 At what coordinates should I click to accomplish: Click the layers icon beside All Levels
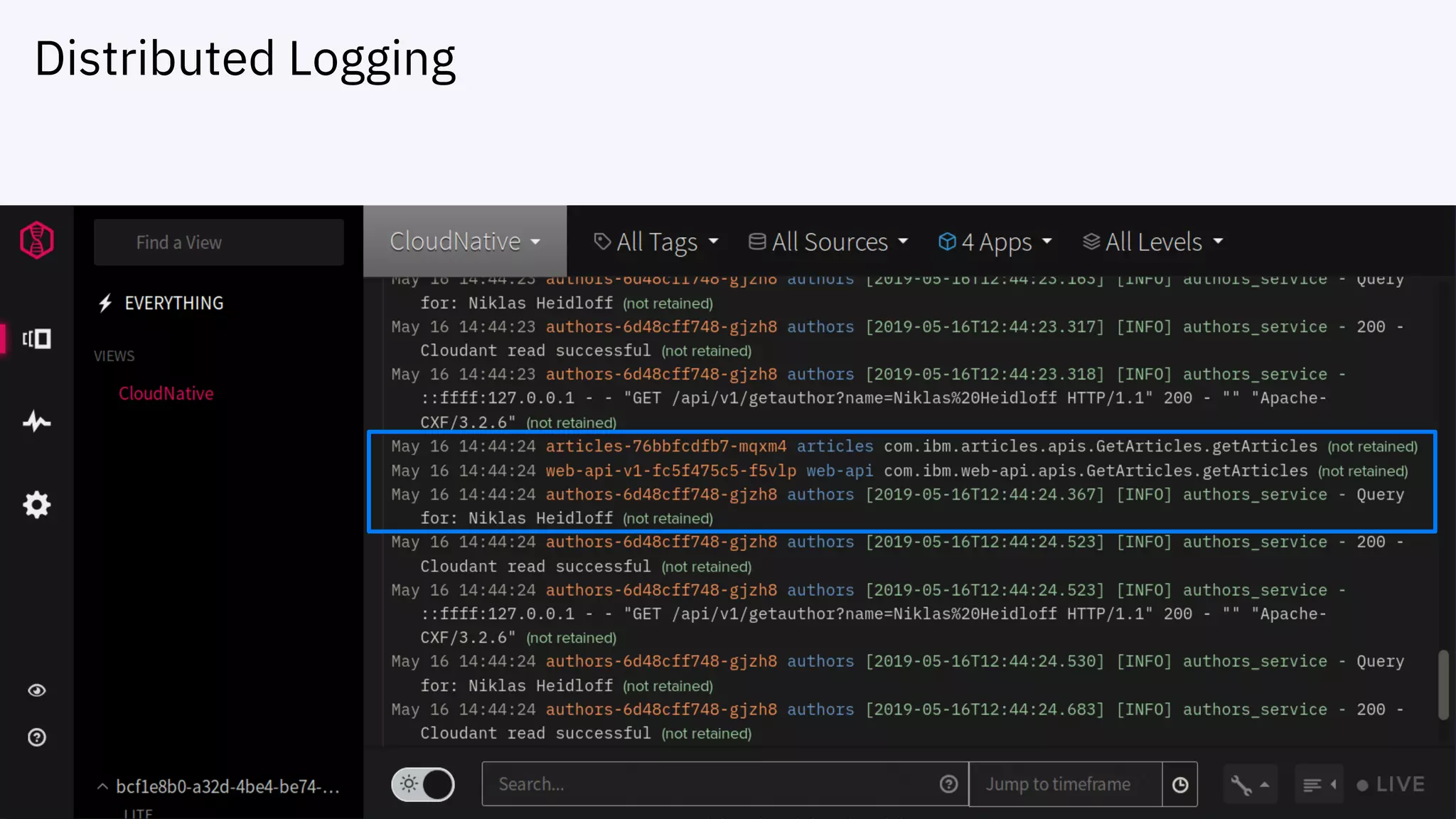pos(1091,242)
